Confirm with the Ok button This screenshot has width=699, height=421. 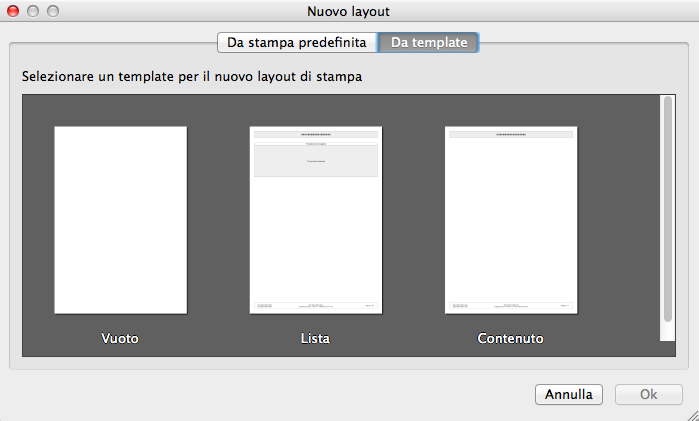point(648,394)
